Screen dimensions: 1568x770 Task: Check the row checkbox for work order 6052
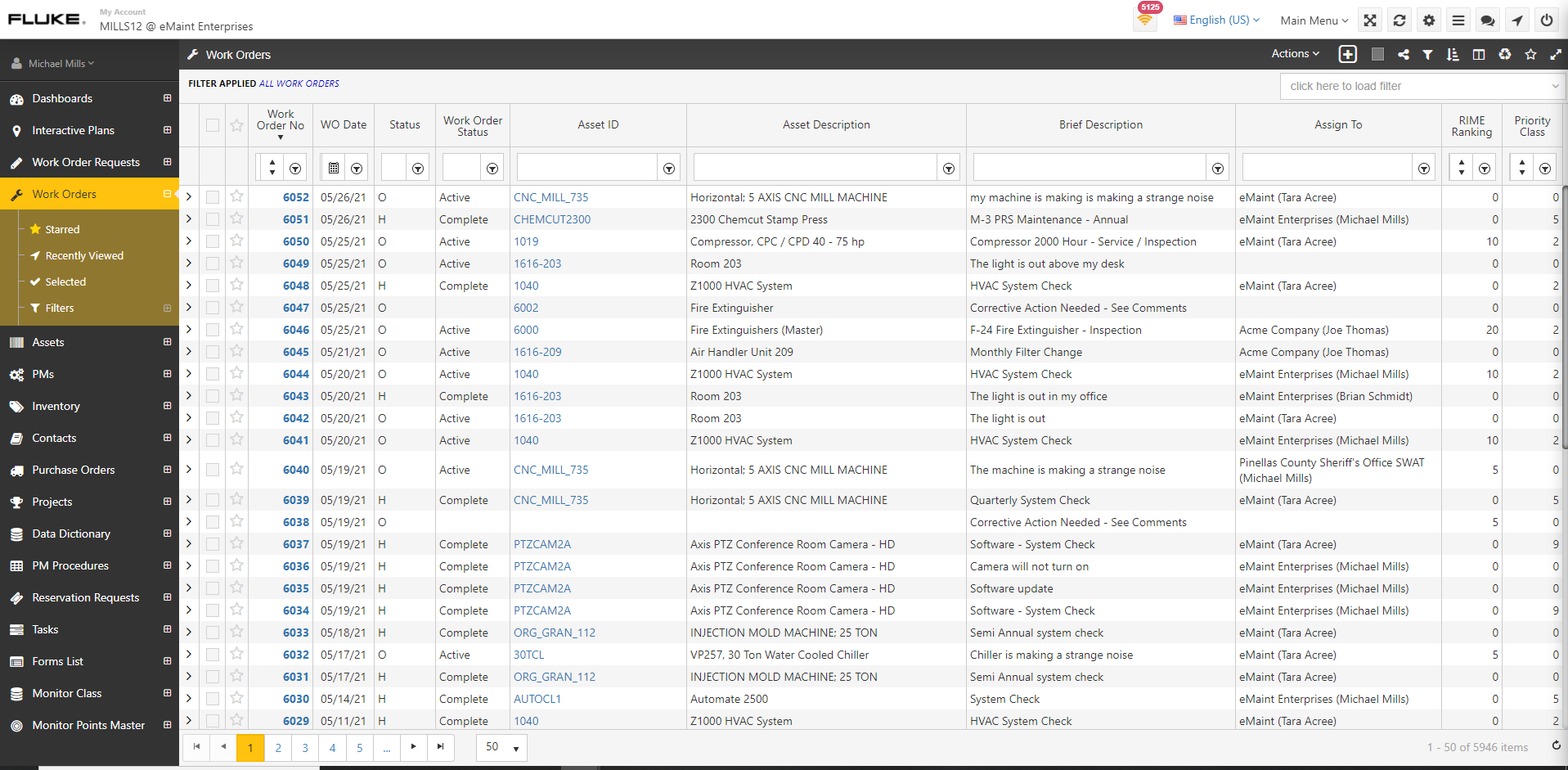(x=213, y=197)
